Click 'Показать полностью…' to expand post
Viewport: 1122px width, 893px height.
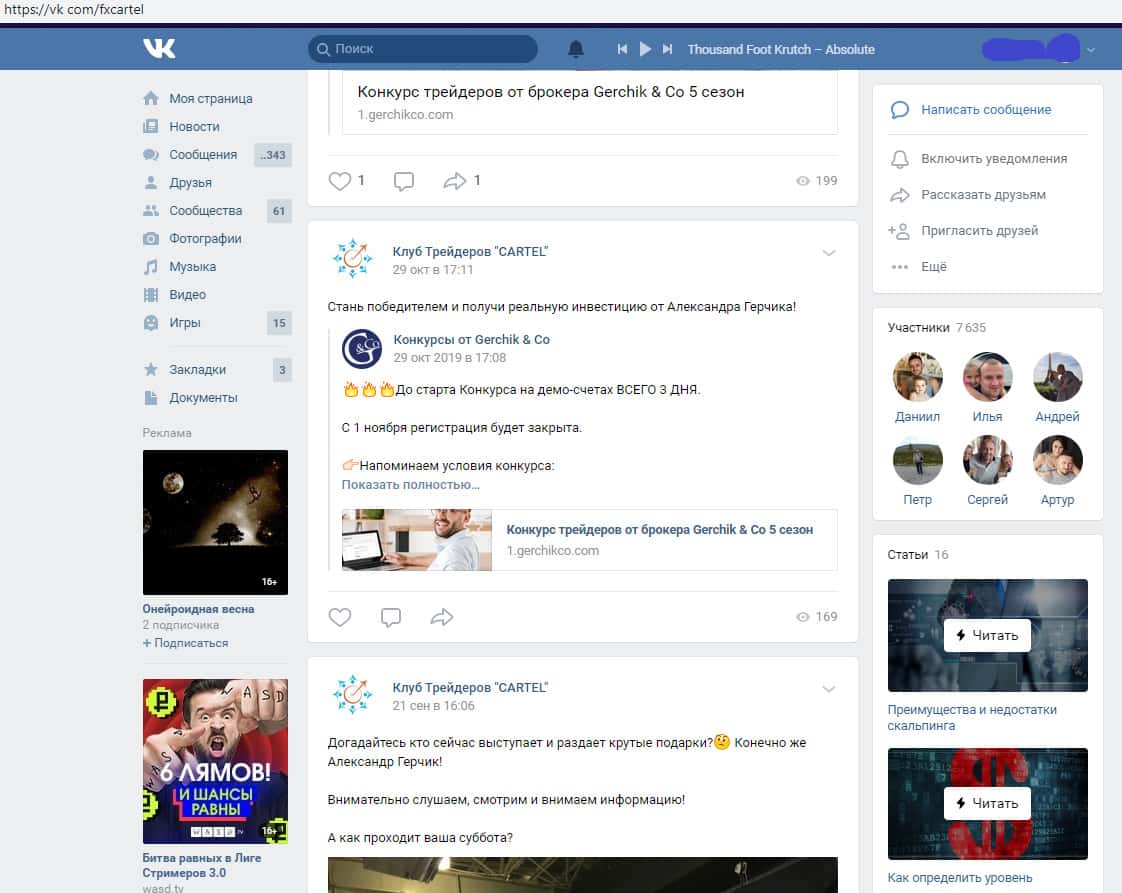(x=410, y=485)
